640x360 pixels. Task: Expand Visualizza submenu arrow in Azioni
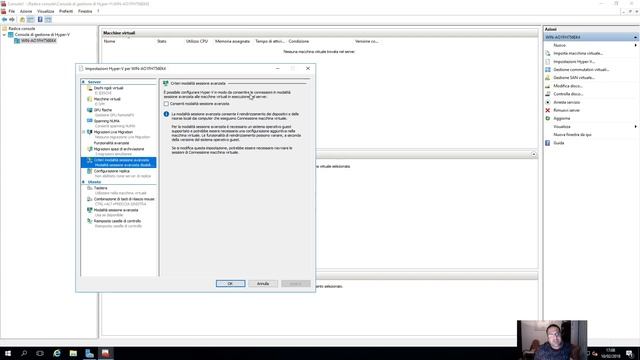(636, 127)
